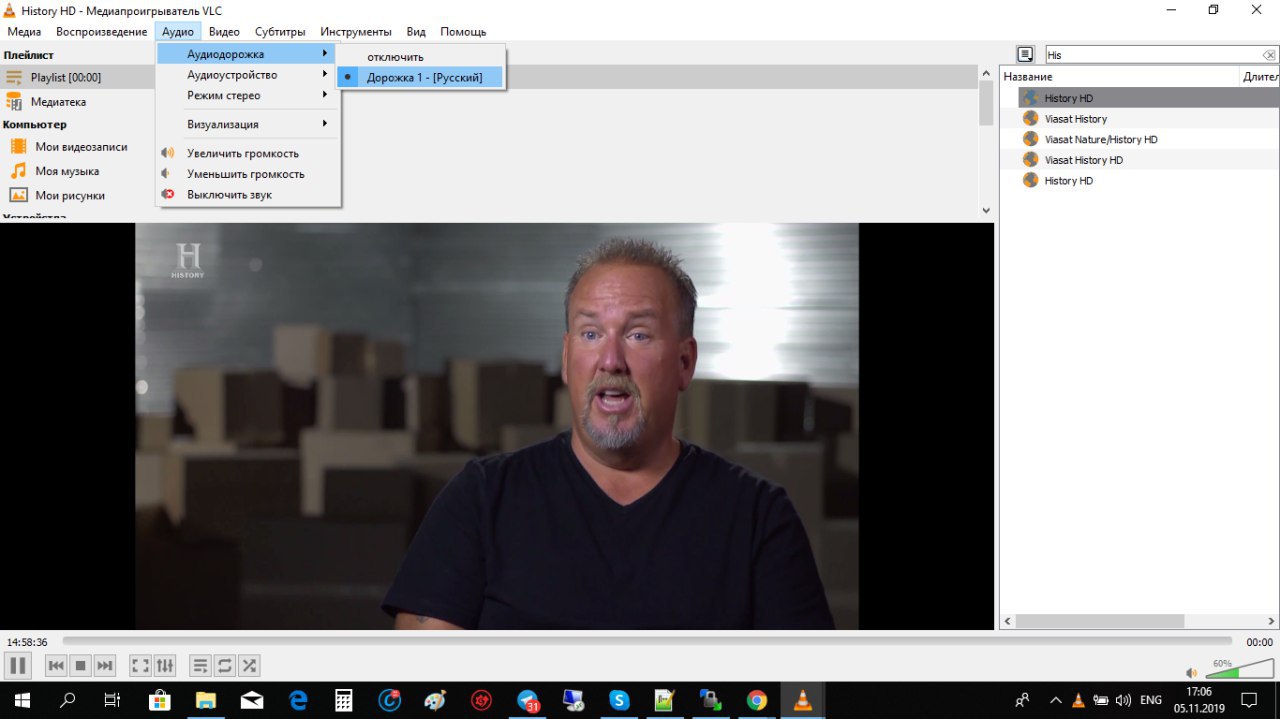Toggle the playlist view mode icon

[x=1025, y=54]
